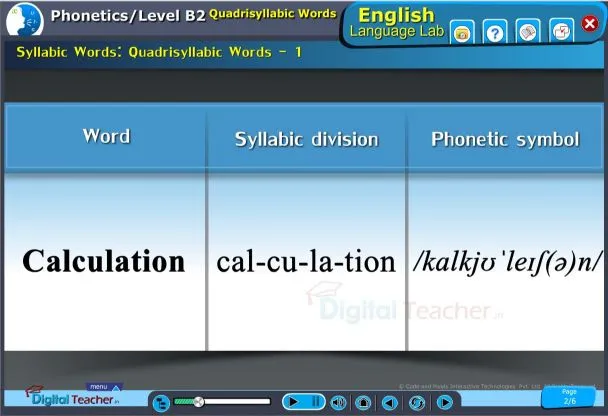Image resolution: width=608 pixels, height=416 pixels.
Task: Click the Phonetic symbol column header
Action: (505, 139)
